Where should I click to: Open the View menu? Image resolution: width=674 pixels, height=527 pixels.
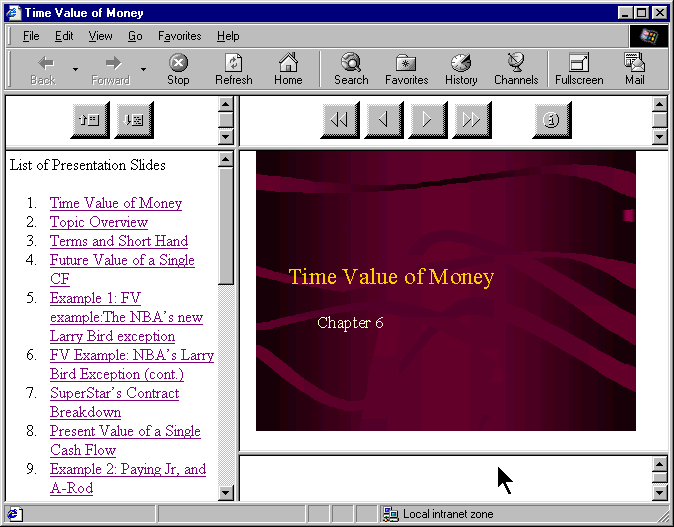point(100,36)
